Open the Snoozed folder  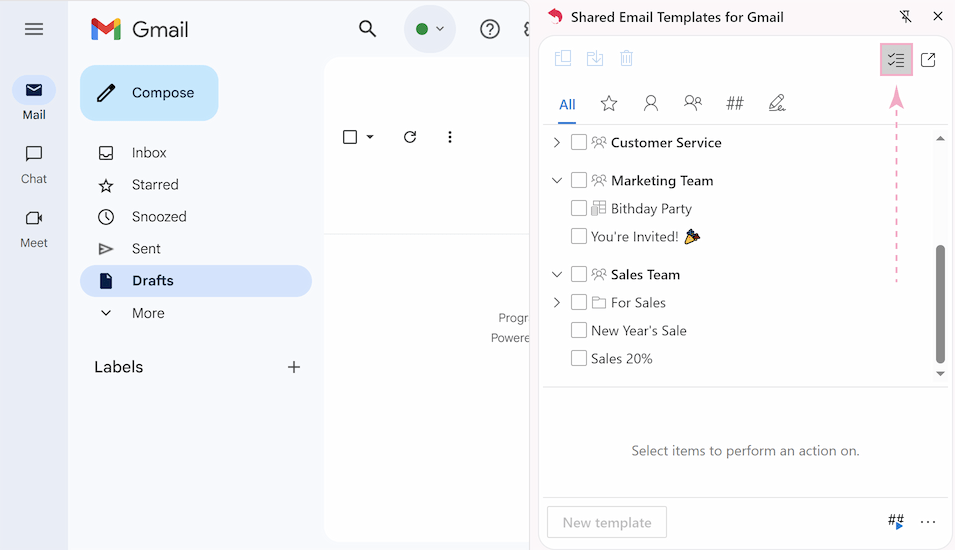click(x=159, y=217)
